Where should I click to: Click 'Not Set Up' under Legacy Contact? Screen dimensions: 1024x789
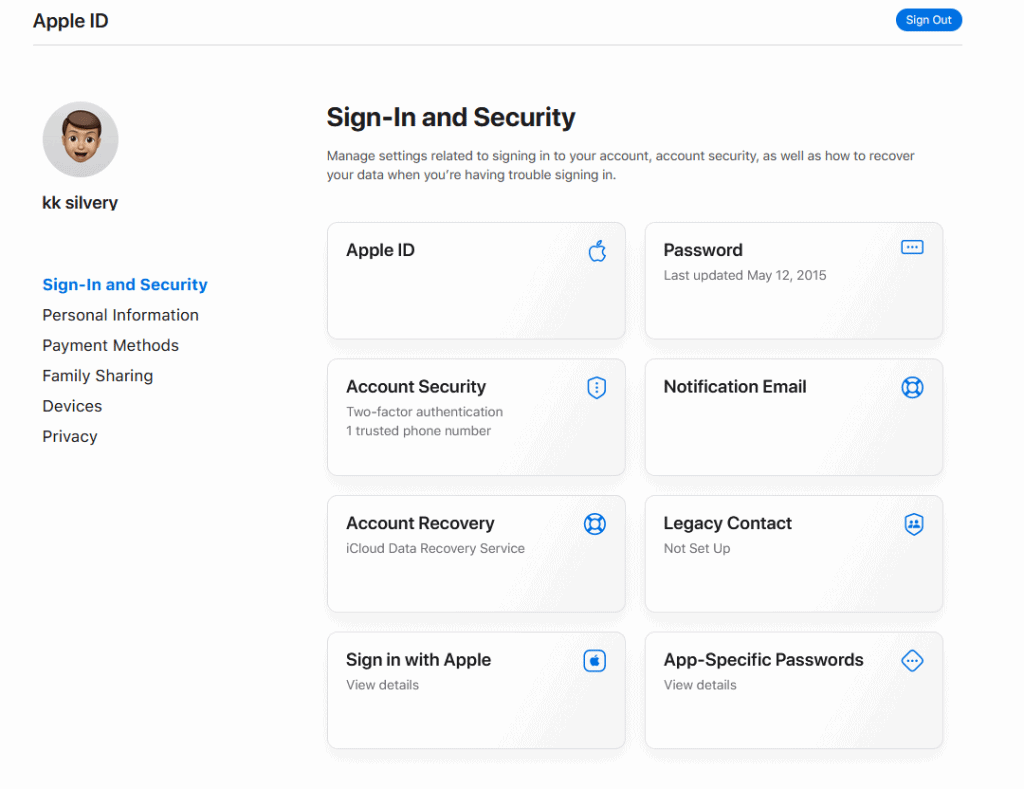coord(697,548)
